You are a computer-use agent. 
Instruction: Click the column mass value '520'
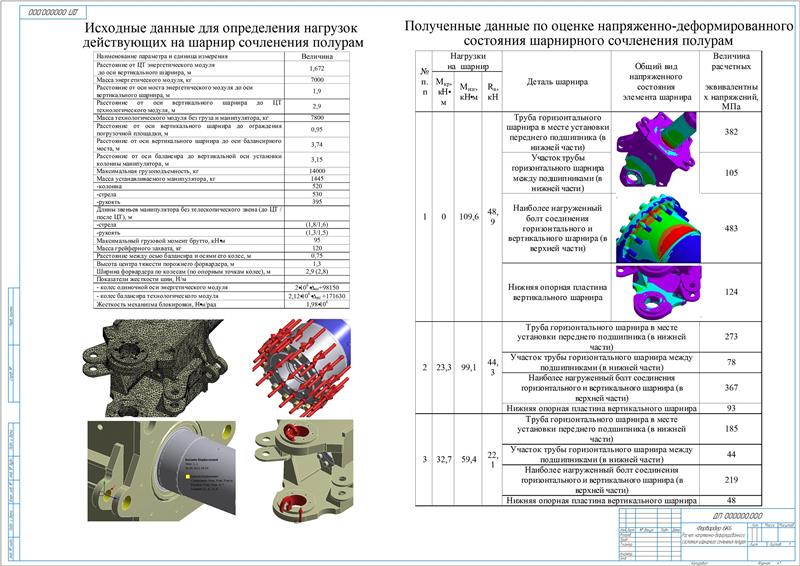[317, 186]
